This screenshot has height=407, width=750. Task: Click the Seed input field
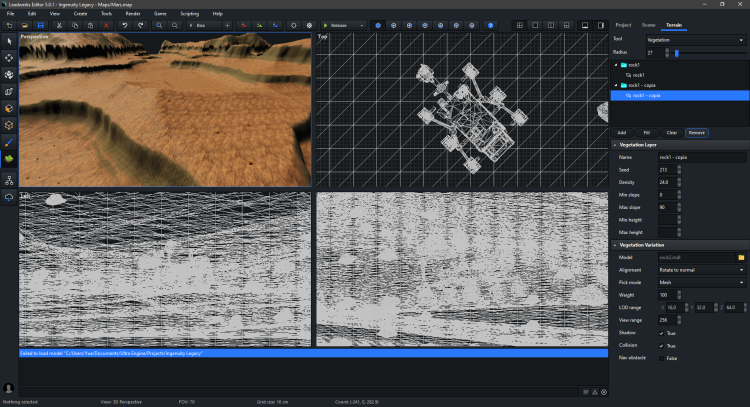(x=666, y=170)
